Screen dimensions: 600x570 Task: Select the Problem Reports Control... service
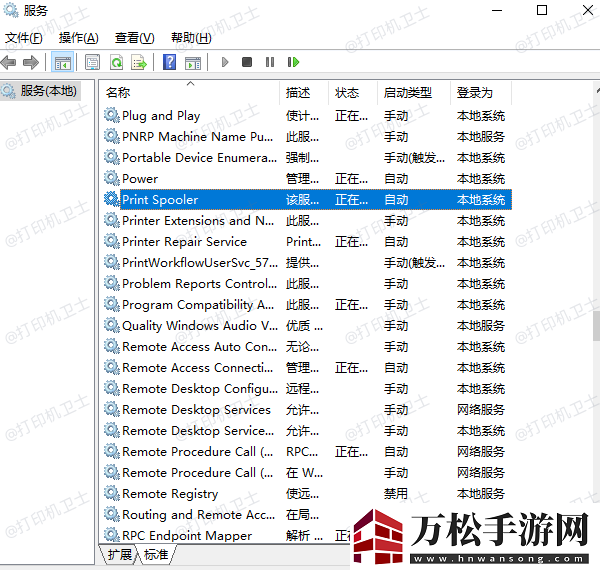tap(199, 284)
